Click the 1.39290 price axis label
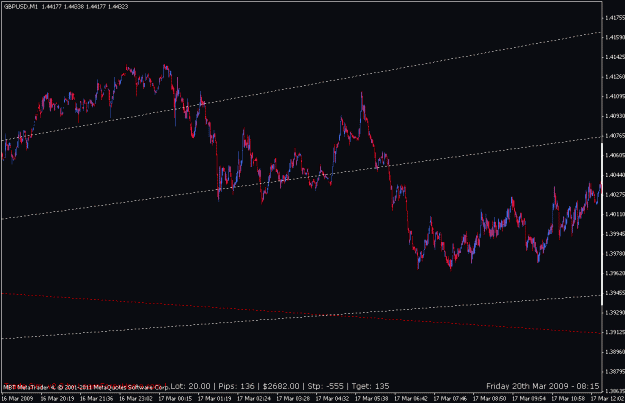The height and width of the screenshot is (403, 625). click(615, 313)
